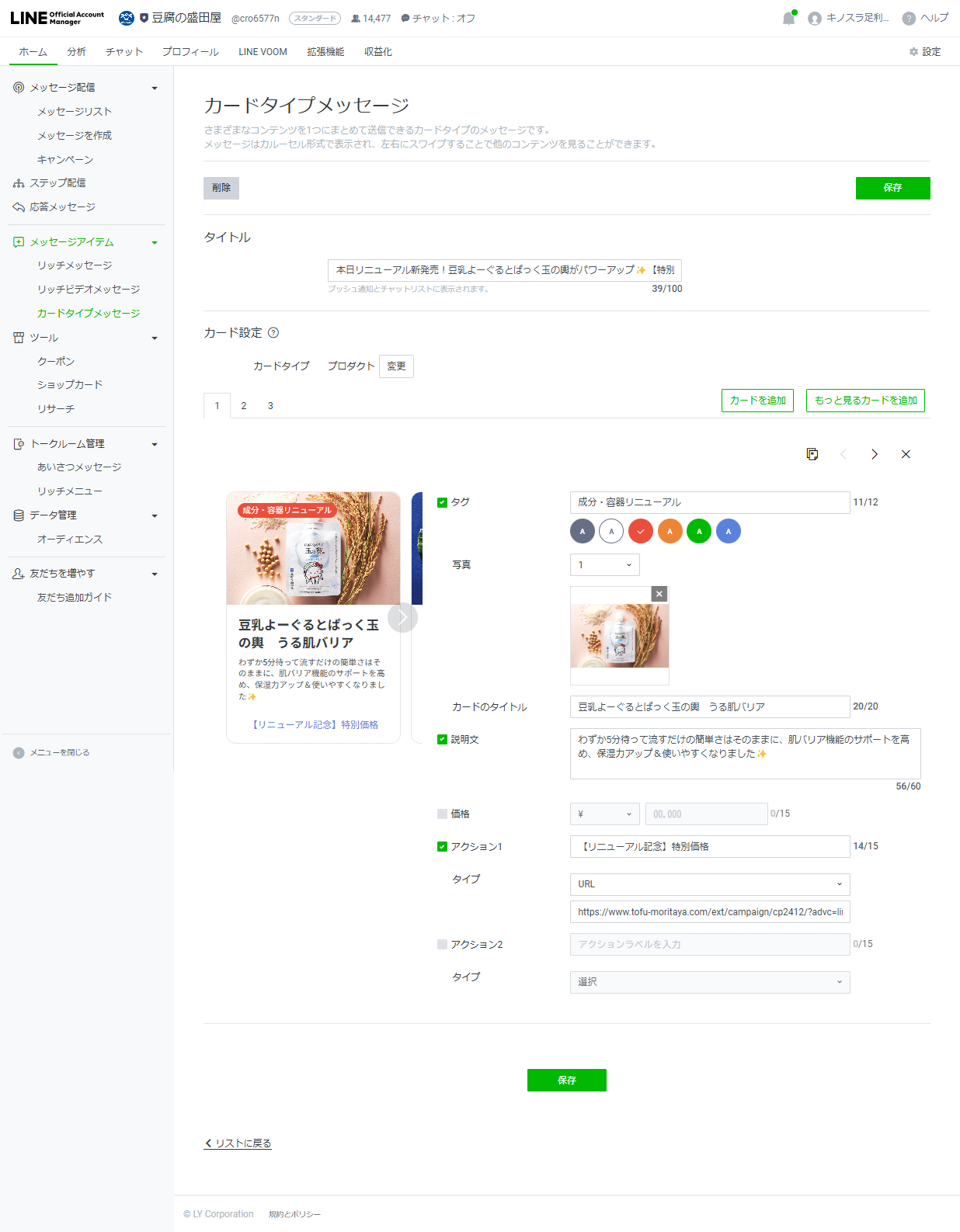Follow the リストに戻る link

coord(238,1144)
